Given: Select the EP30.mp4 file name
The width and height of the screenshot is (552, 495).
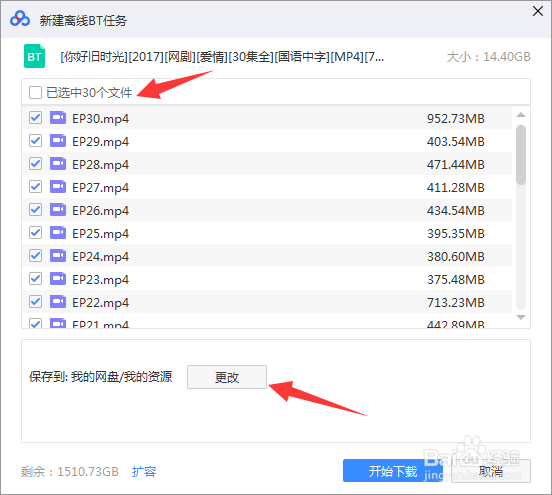Looking at the screenshot, I should tap(100, 119).
